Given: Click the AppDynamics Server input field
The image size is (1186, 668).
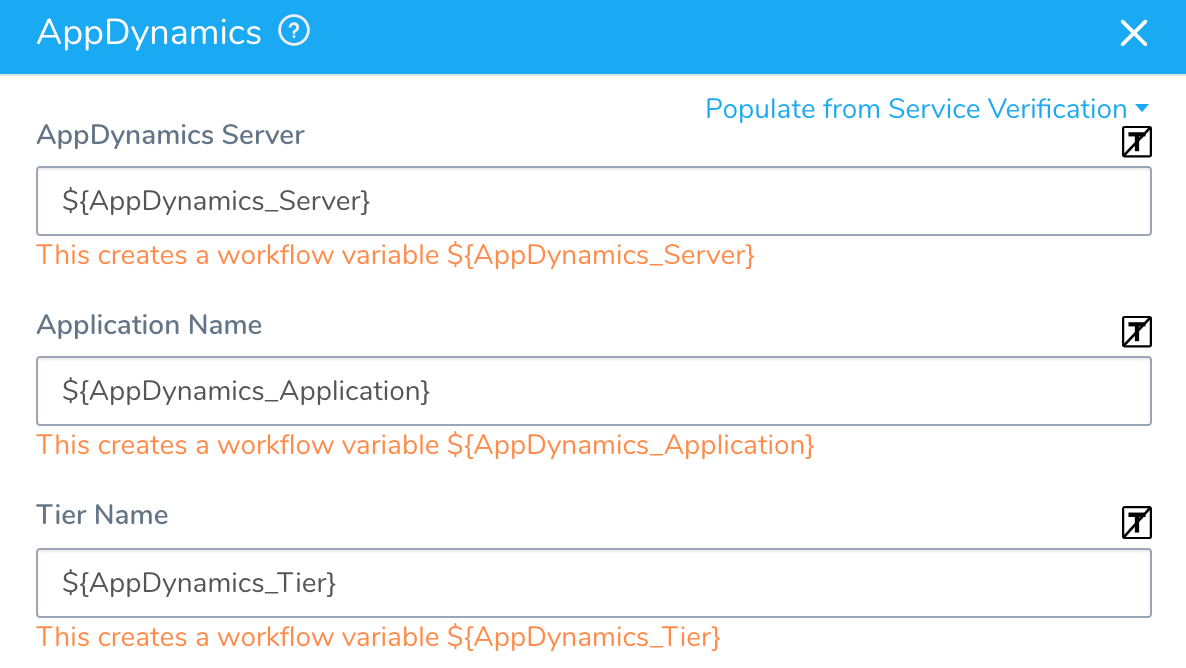Looking at the screenshot, I should pos(594,201).
